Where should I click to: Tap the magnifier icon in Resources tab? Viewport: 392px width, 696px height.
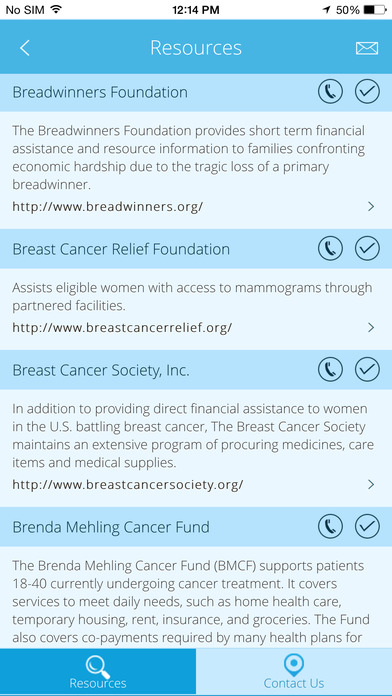(x=98, y=664)
